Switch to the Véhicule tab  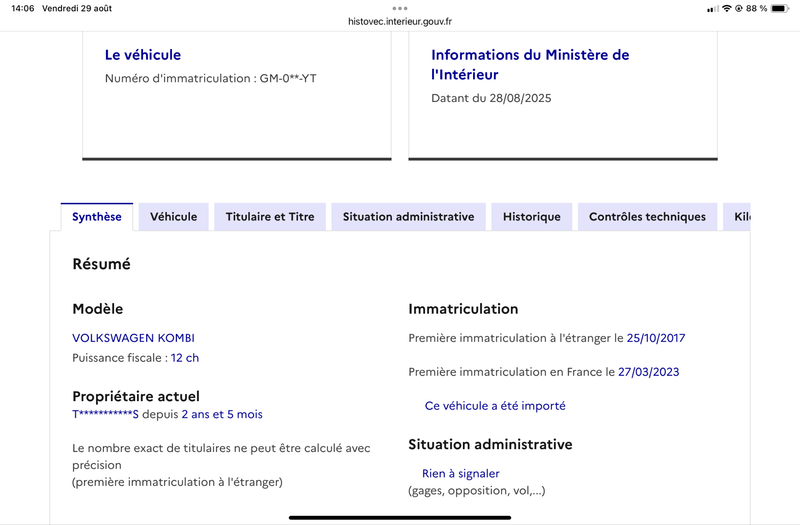[x=173, y=217]
